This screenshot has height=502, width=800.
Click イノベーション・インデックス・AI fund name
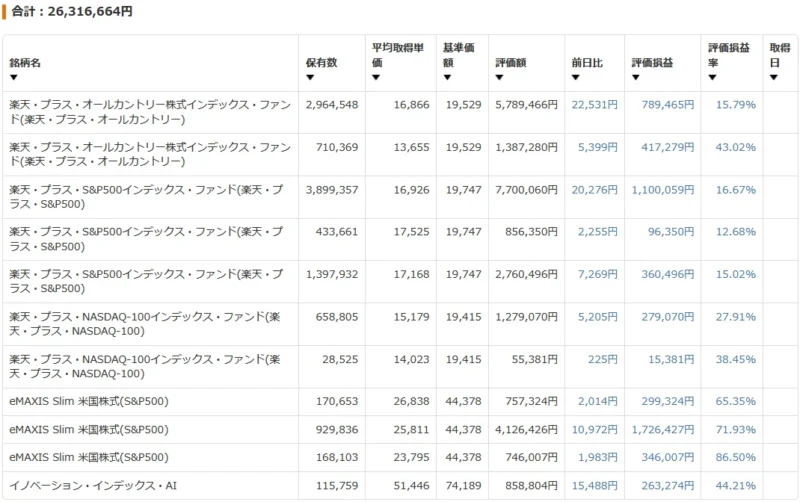[x=93, y=486]
